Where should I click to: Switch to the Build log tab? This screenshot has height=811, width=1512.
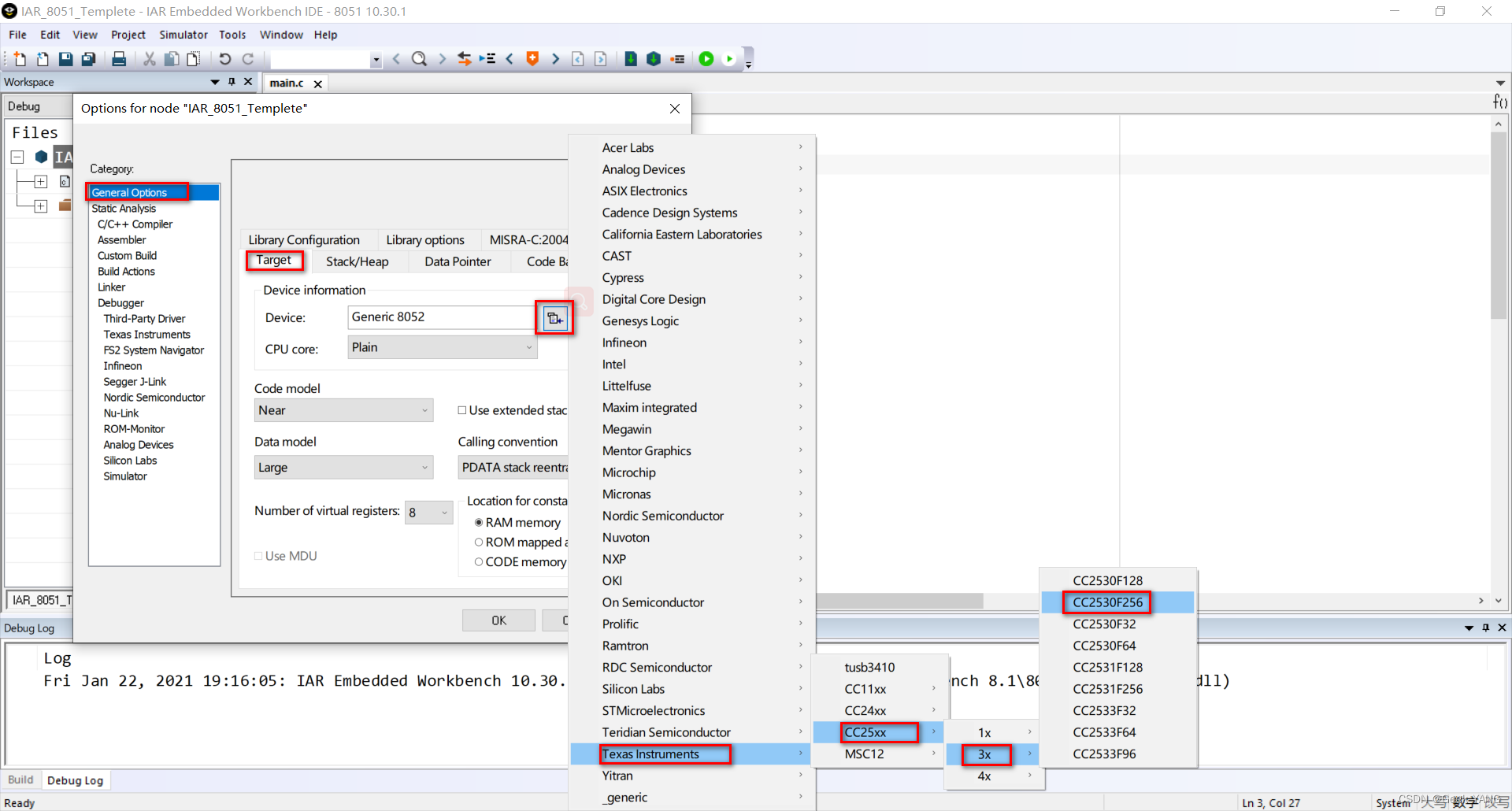coord(20,780)
